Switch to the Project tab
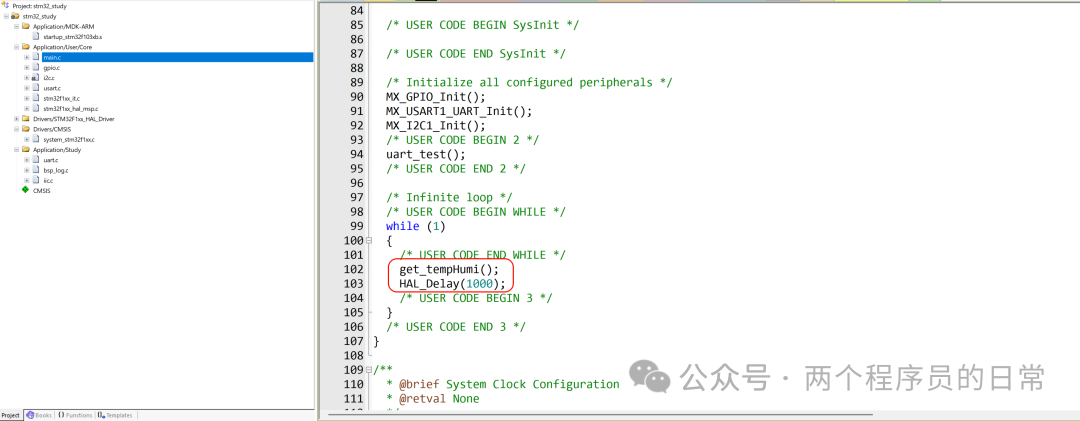1080x421 pixels. click(12, 415)
